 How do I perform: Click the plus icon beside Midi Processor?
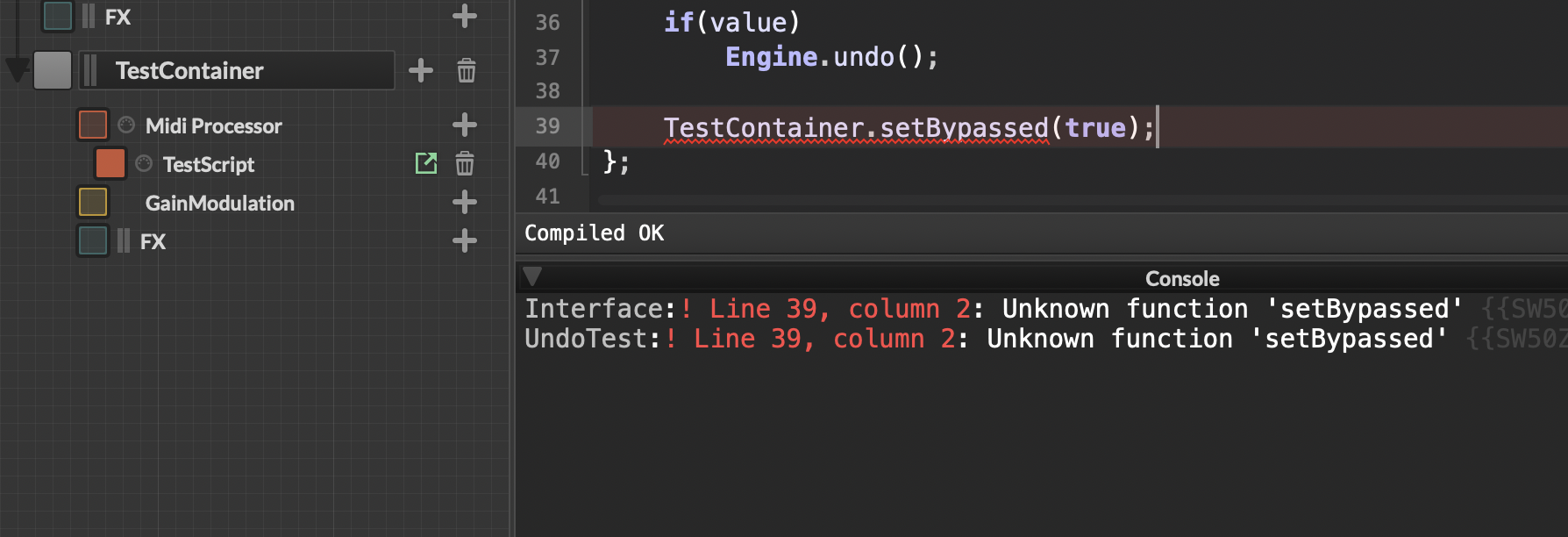(465, 125)
